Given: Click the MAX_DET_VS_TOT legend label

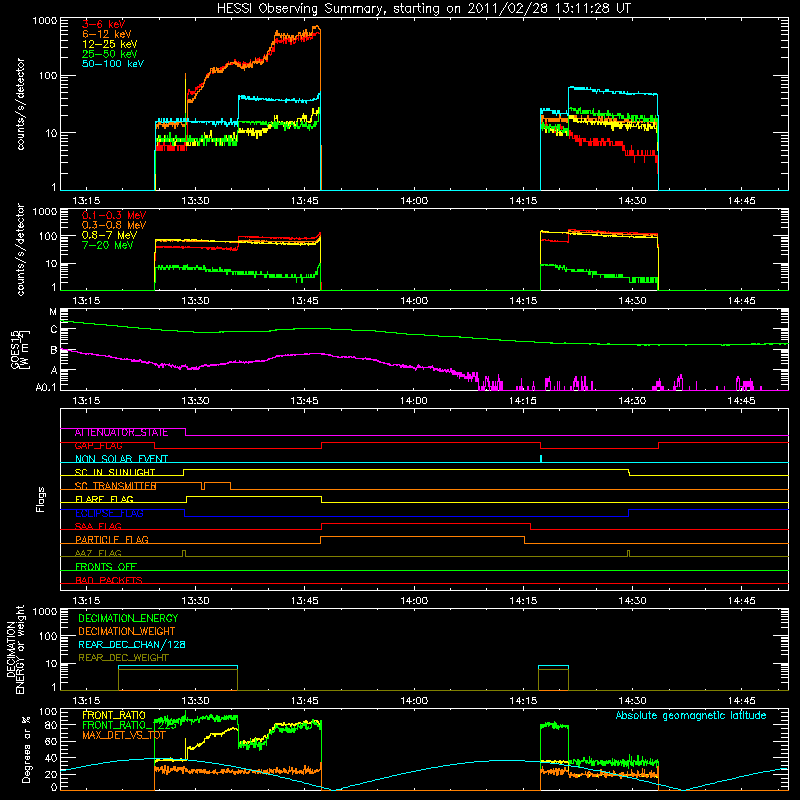Looking at the screenshot, I should [x=124, y=736].
